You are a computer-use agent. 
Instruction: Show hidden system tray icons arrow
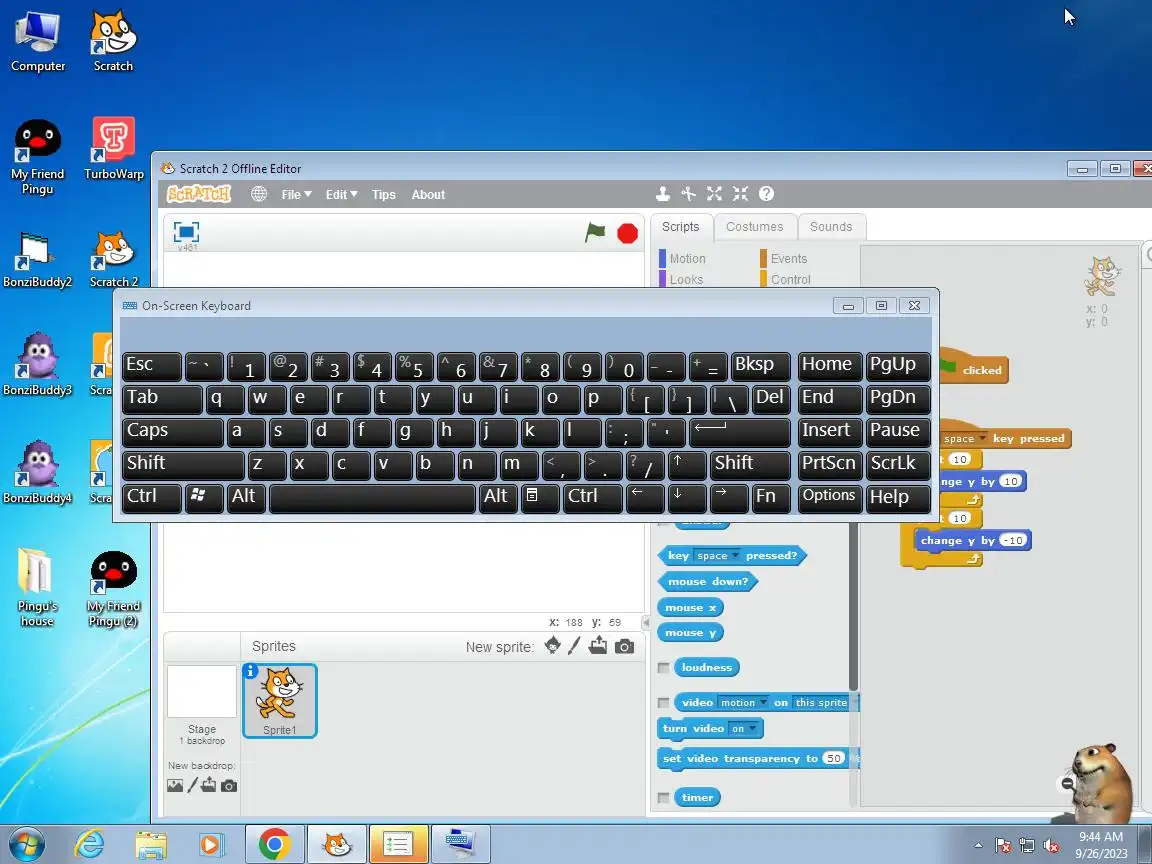978,846
